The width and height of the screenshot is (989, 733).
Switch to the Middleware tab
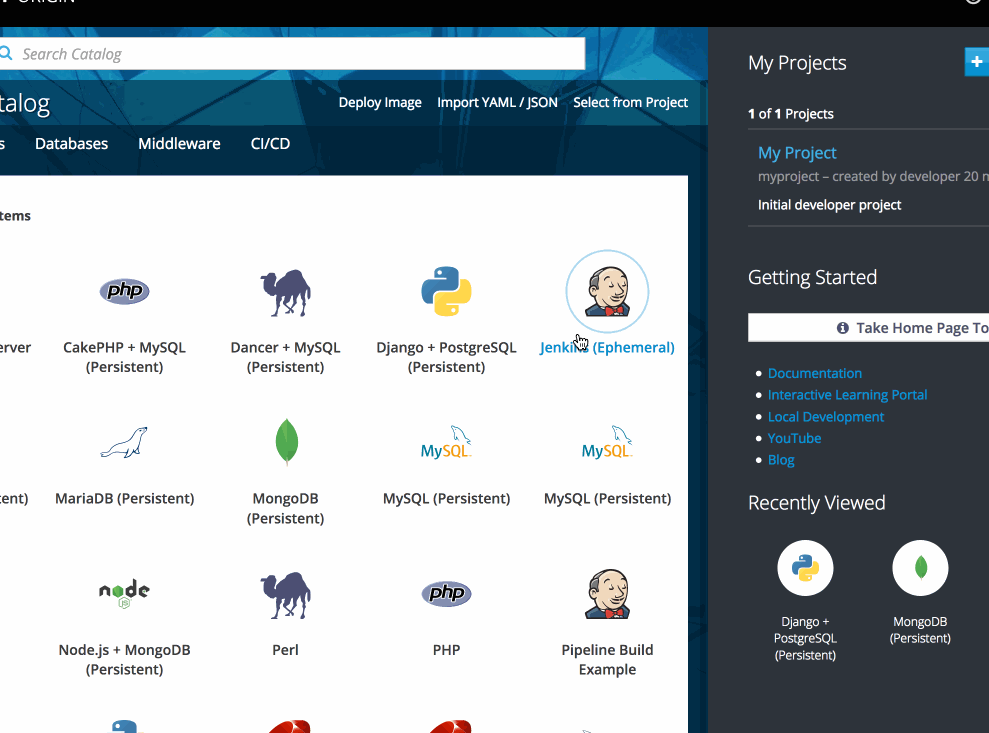coord(179,144)
